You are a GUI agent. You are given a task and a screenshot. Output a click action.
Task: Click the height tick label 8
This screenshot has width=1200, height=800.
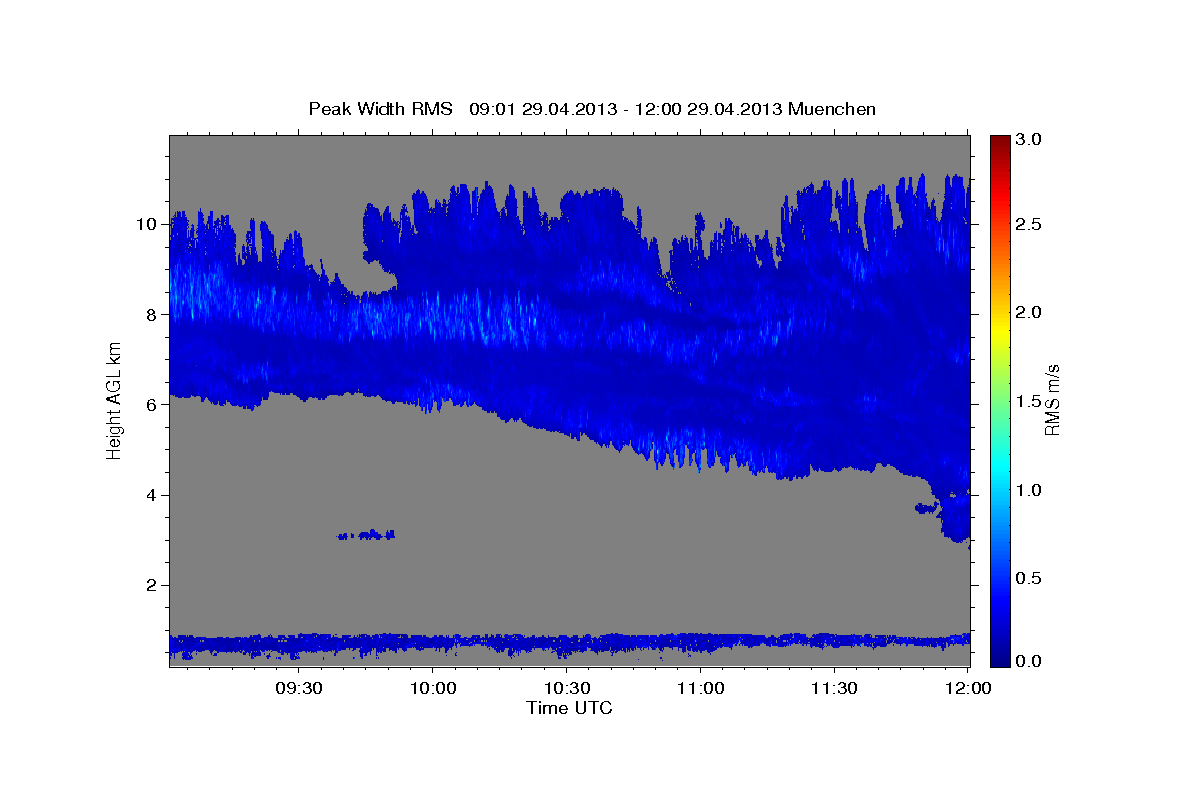pyautogui.click(x=153, y=314)
